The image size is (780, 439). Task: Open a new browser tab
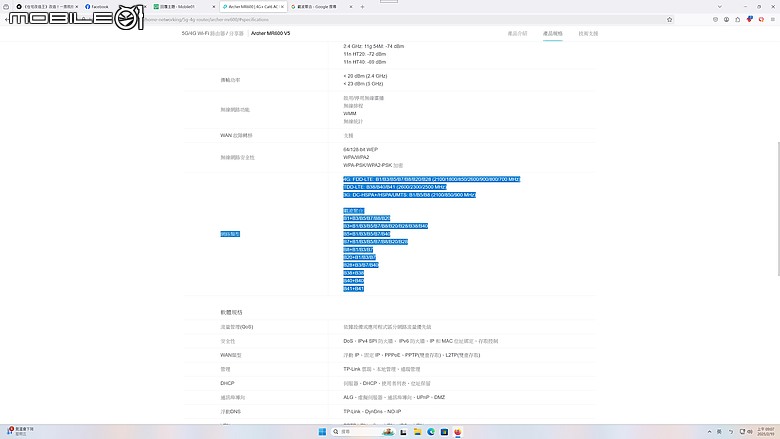tap(362, 7)
